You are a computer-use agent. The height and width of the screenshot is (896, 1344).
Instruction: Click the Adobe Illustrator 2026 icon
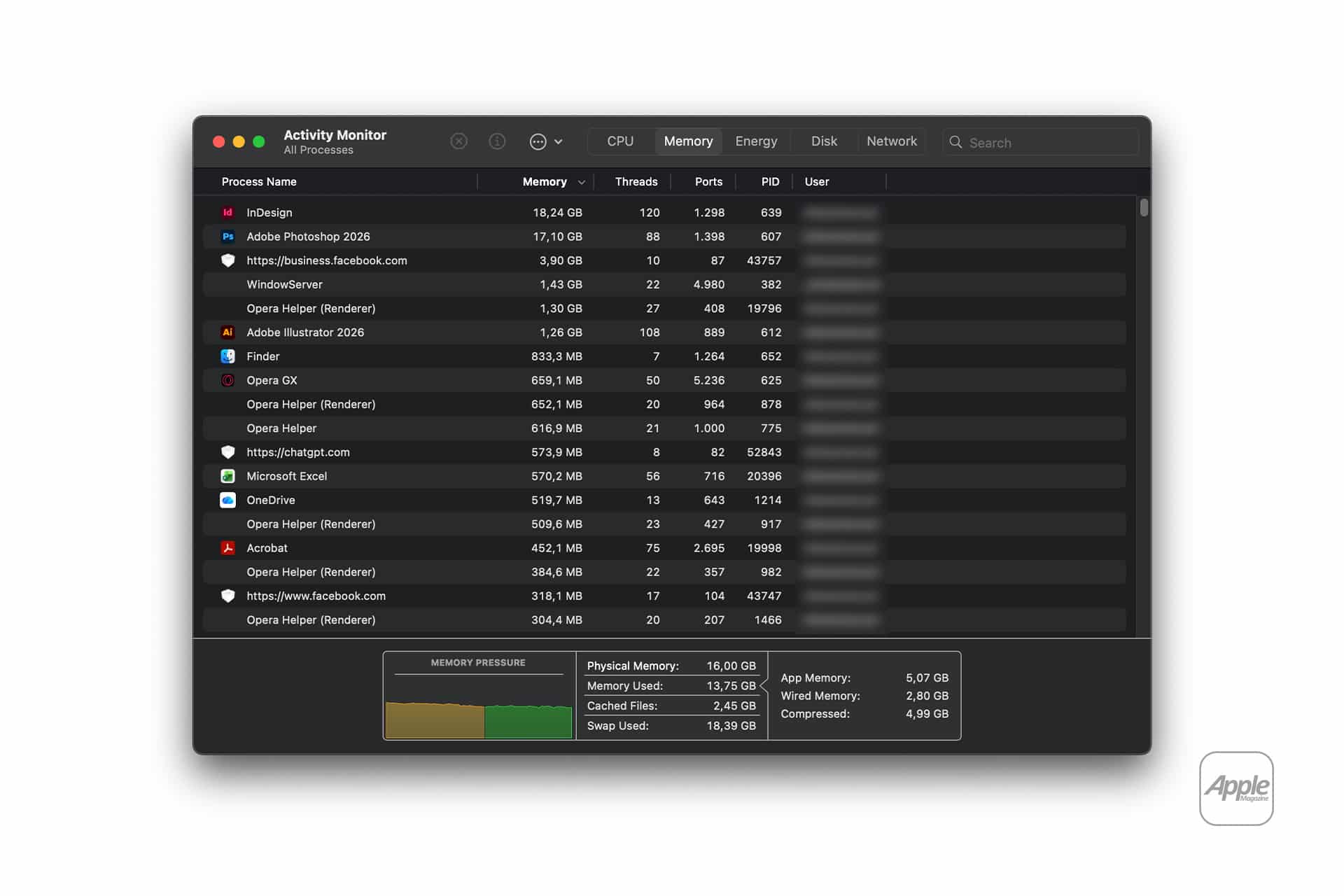(227, 332)
